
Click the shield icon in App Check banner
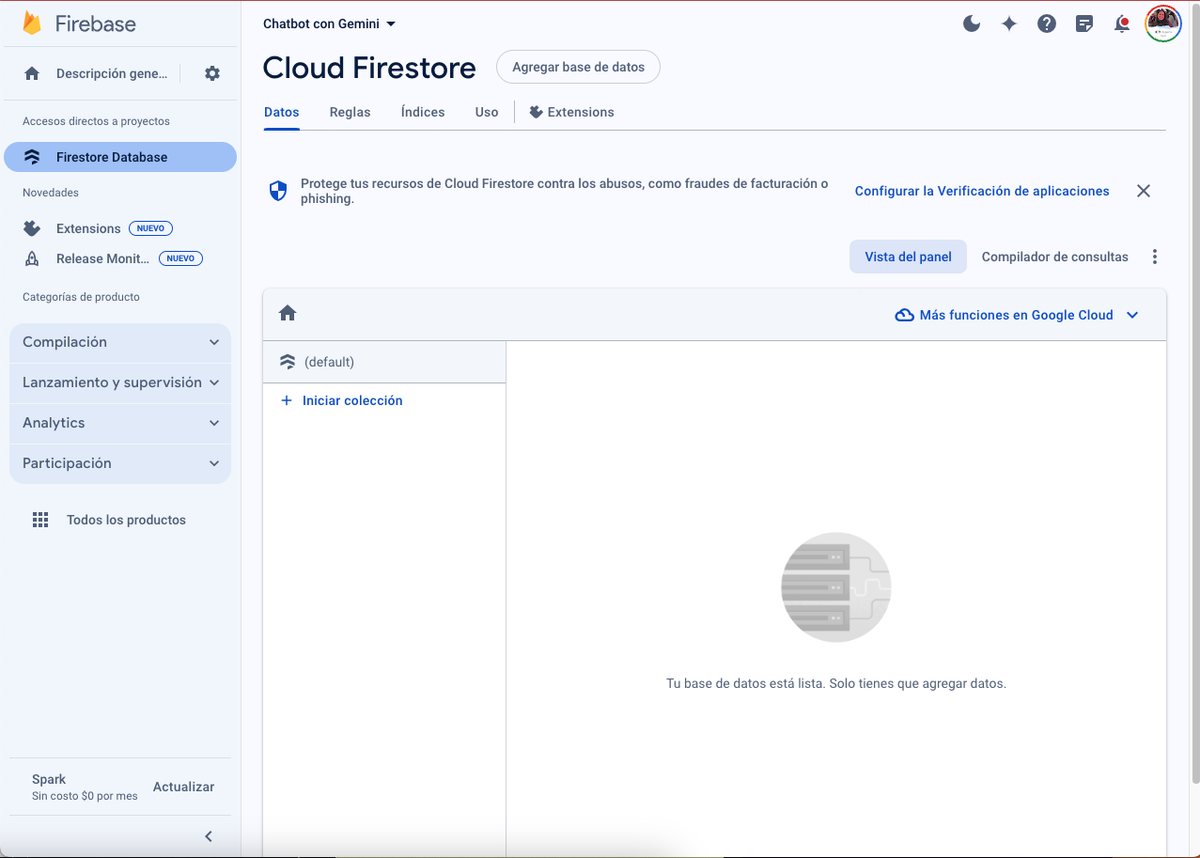pos(279,191)
